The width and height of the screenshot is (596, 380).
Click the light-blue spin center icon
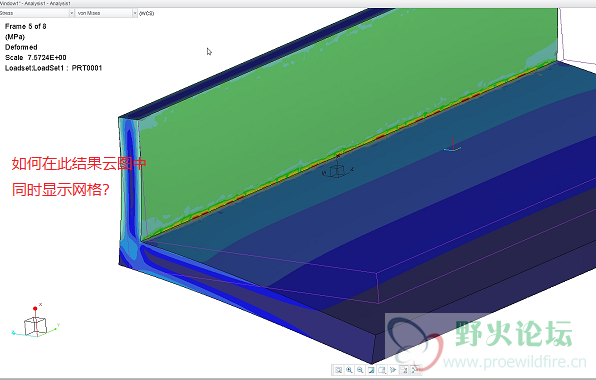pos(393,370)
